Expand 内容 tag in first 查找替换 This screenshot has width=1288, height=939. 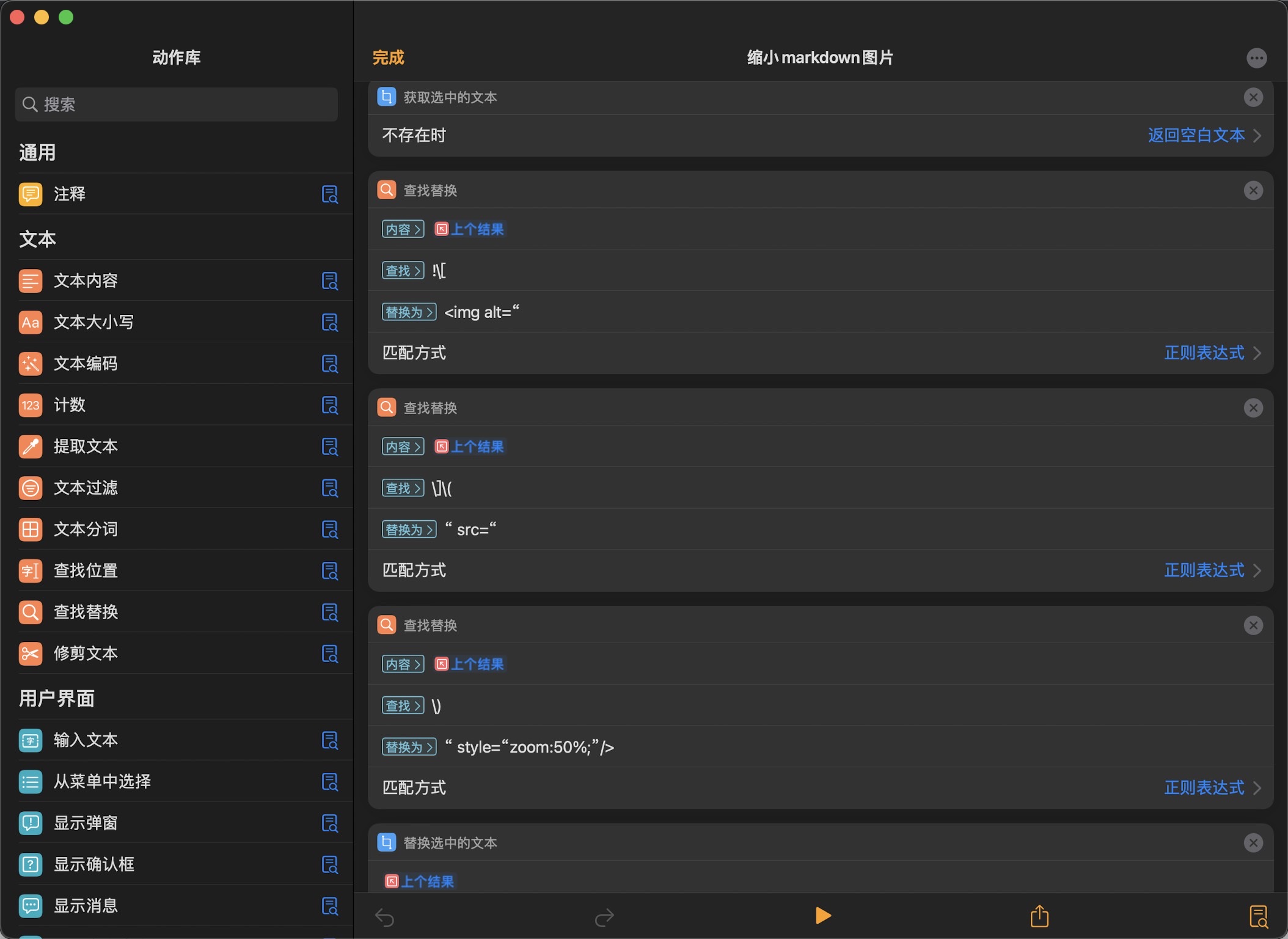coord(403,229)
